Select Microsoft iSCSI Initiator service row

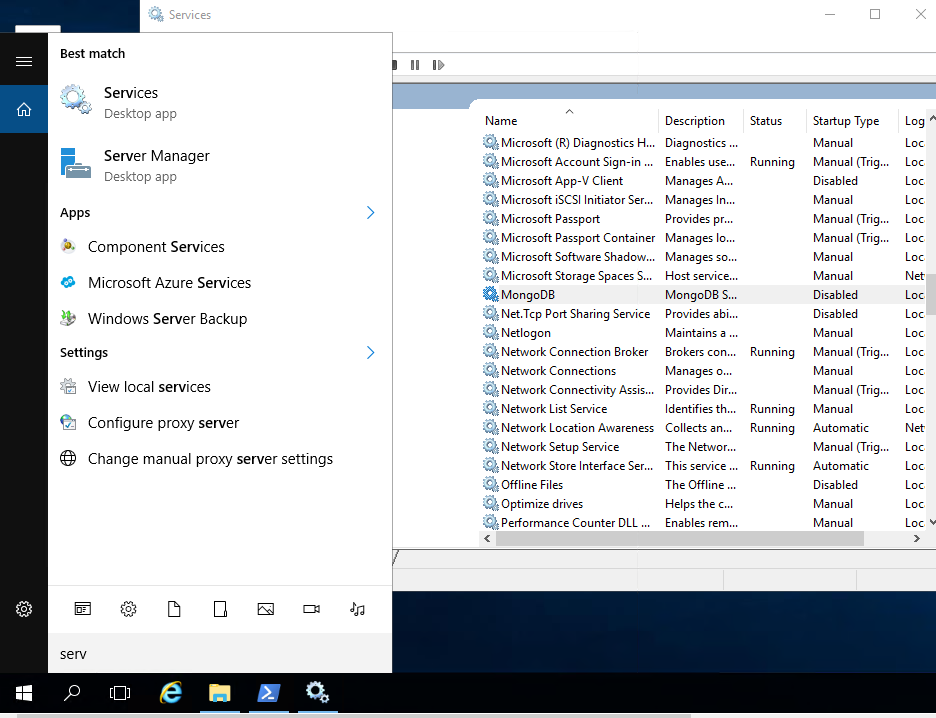point(703,200)
